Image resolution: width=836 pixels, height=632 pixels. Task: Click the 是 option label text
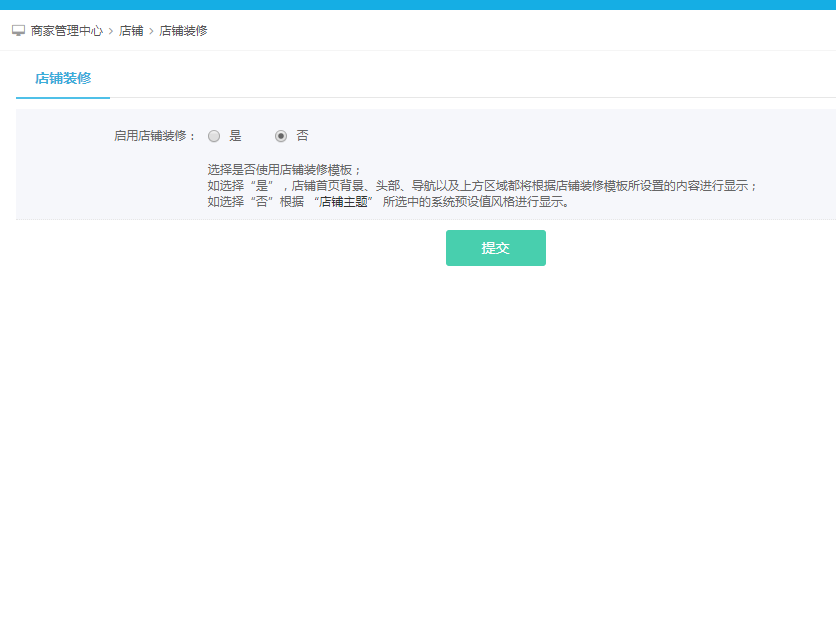[236, 136]
